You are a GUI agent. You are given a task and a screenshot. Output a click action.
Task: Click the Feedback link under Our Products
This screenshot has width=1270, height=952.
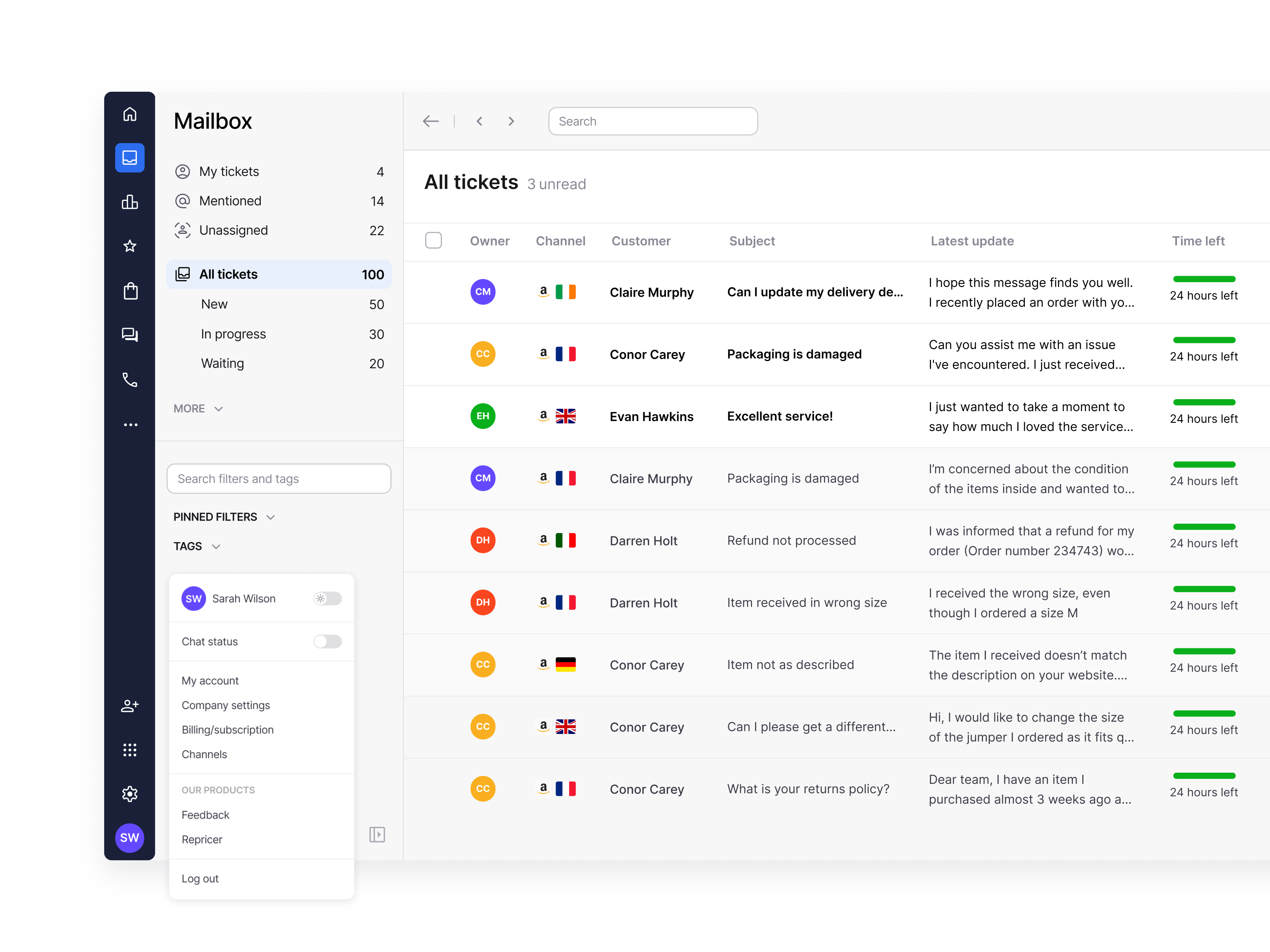[205, 815]
